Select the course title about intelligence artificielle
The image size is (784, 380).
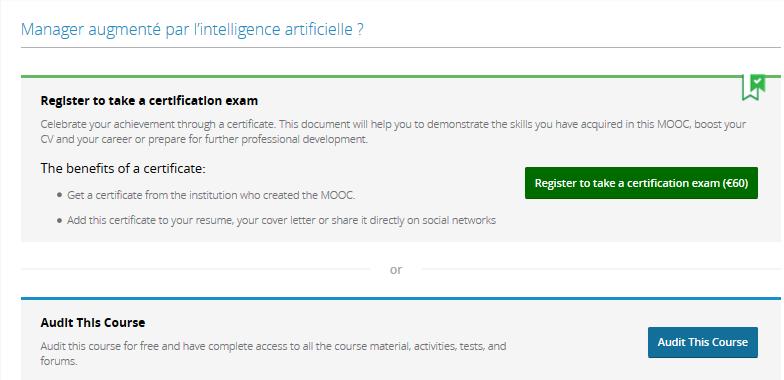[x=192, y=30]
